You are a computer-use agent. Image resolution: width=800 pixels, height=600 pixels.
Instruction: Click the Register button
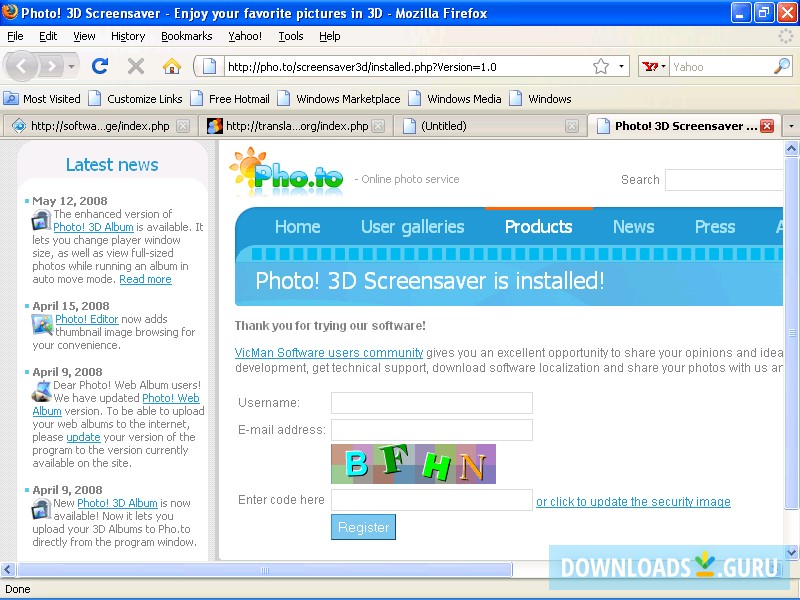[363, 527]
